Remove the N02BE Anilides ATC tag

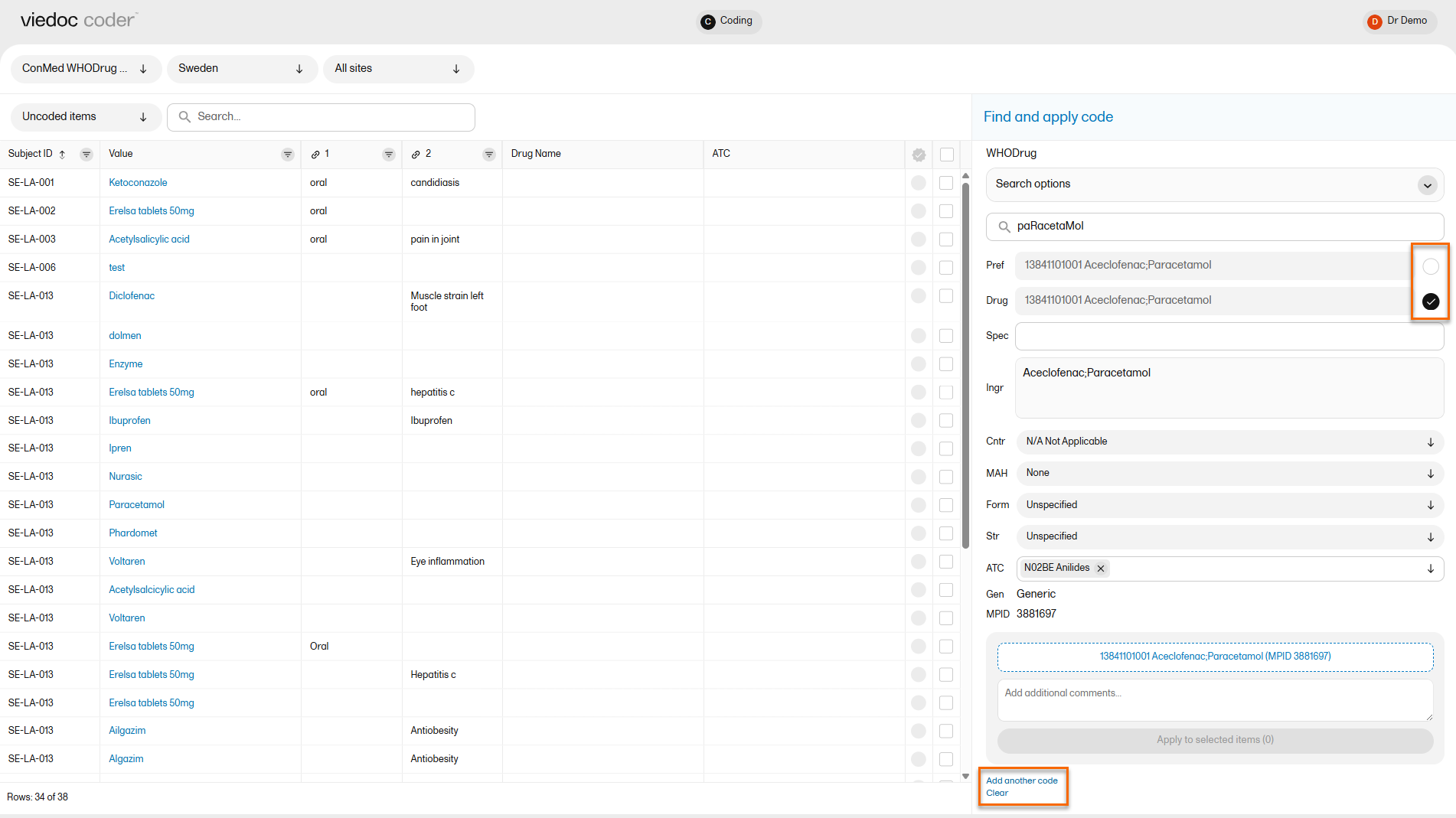pyautogui.click(x=1101, y=569)
